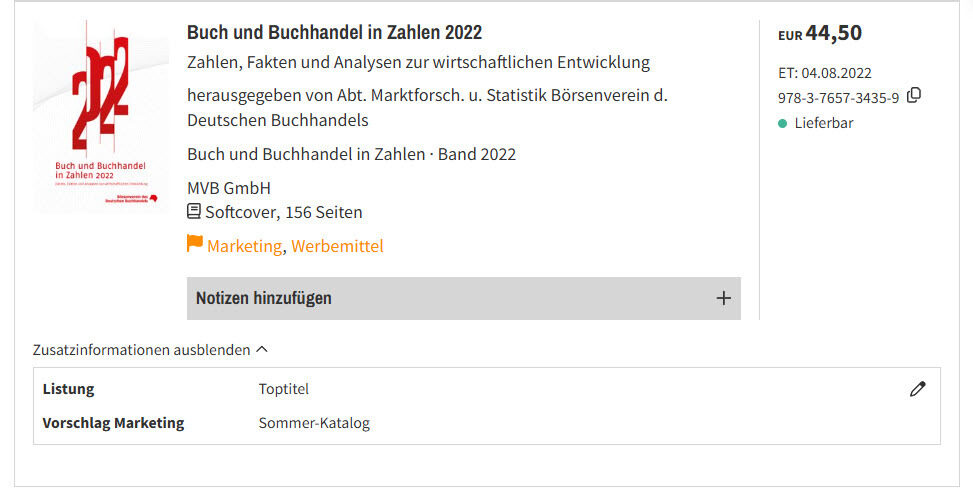Open the Werbemittel tag link
This screenshot has width=973, height=500.
337,246
